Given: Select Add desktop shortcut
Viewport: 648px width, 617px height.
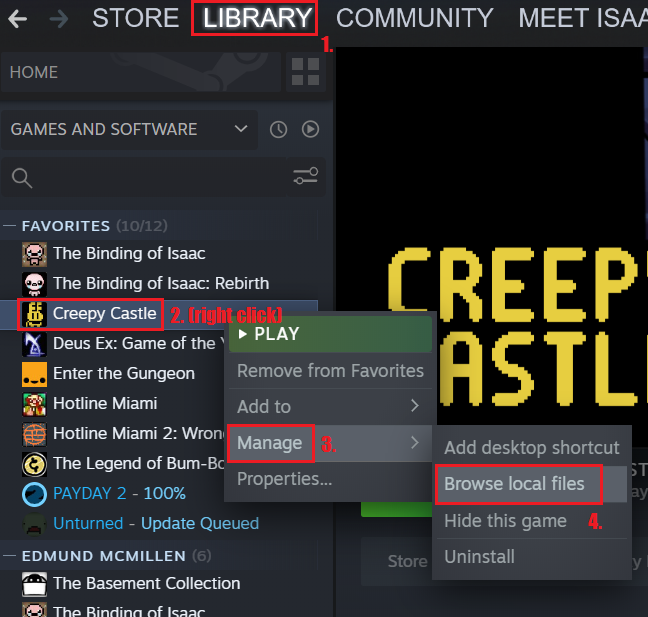Looking at the screenshot, I should point(531,448).
